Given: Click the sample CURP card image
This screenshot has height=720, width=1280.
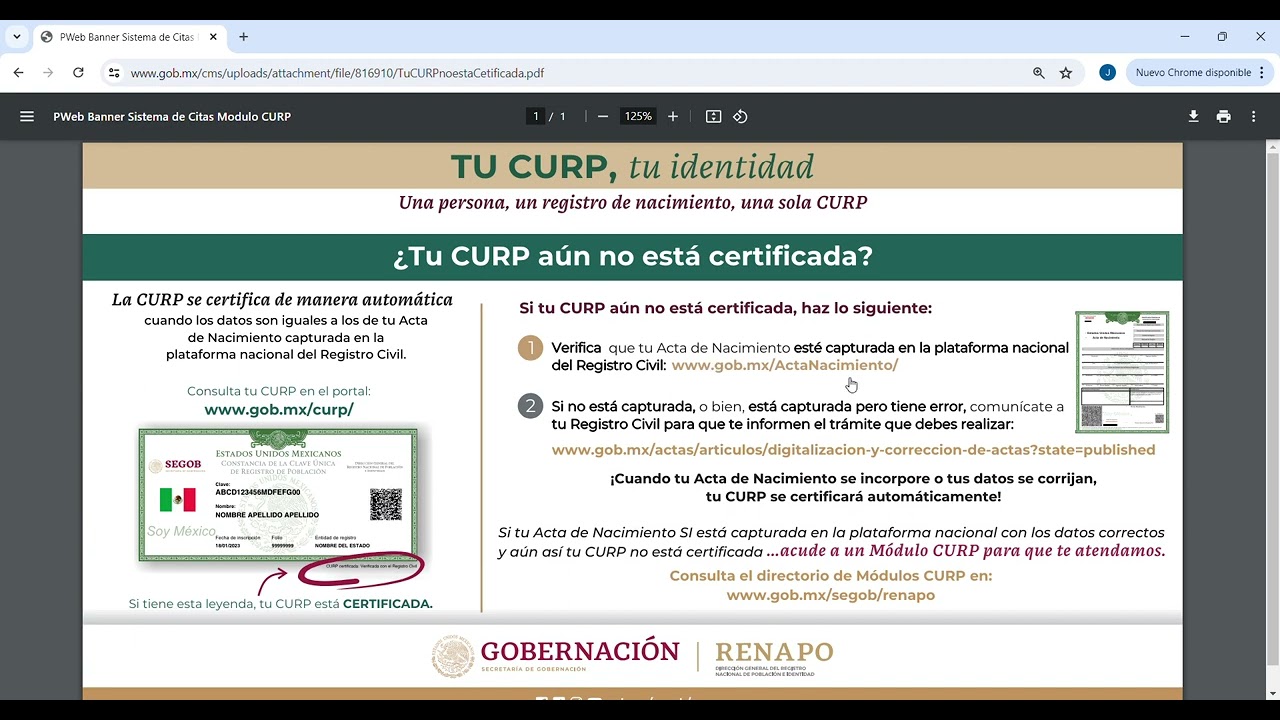Looking at the screenshot, I should [x=279, y=494].
